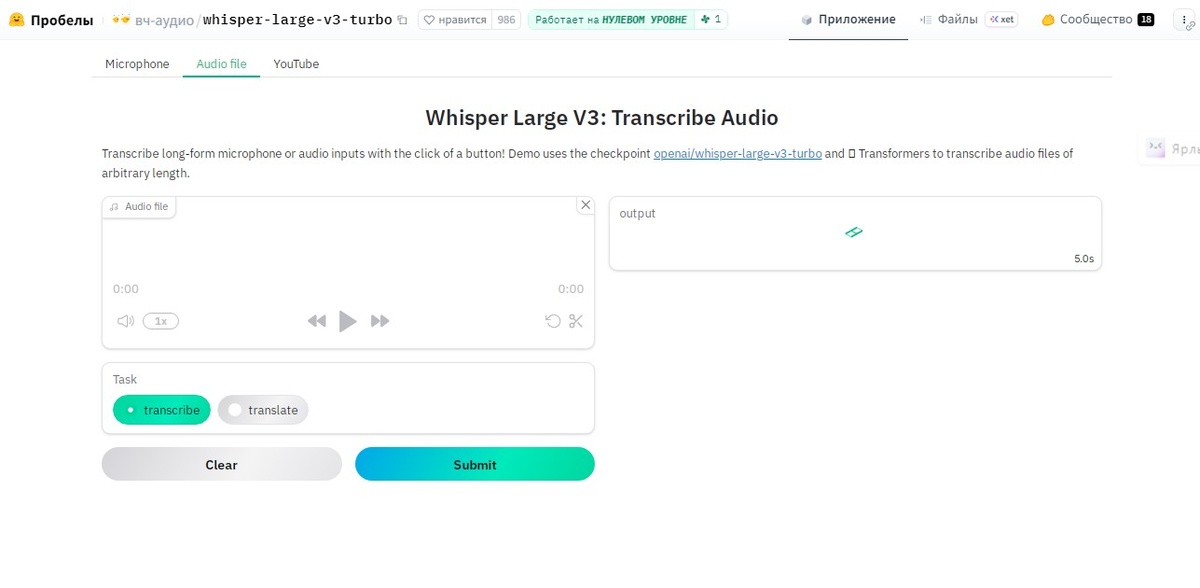Click the Hugging Face logo icon
The height and width of the screenshot is (588, 1200).
16,19
